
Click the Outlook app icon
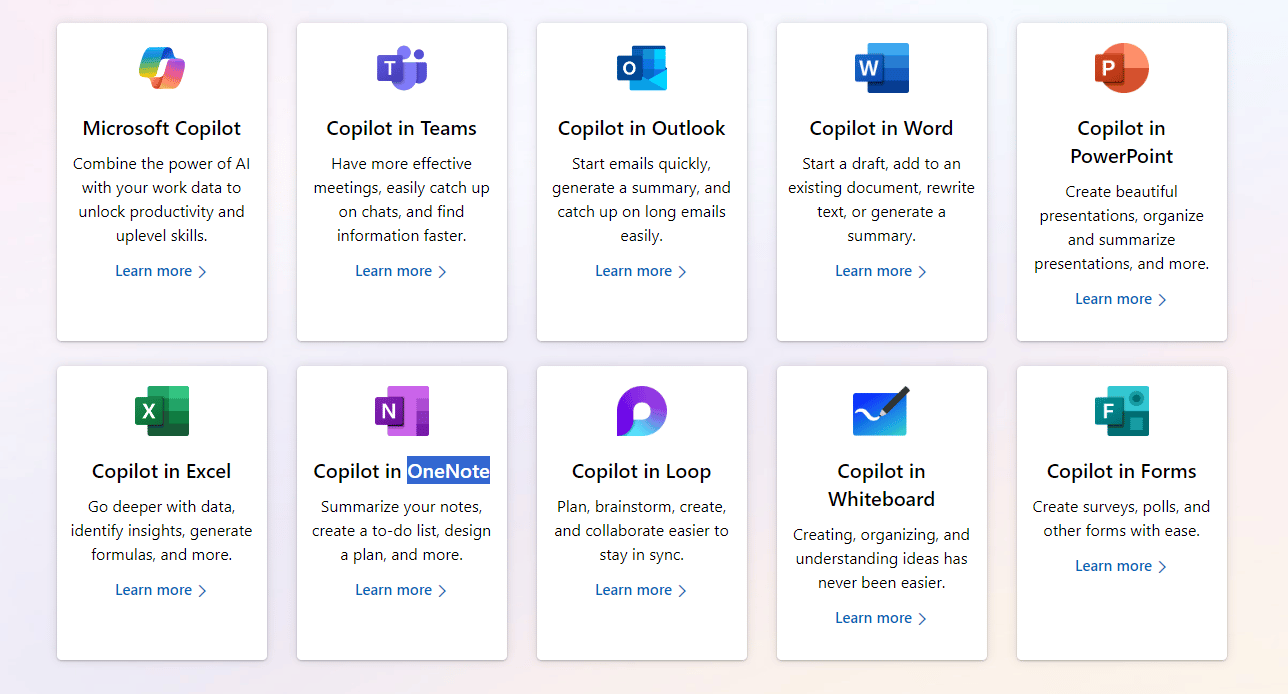tap(642, 68)
